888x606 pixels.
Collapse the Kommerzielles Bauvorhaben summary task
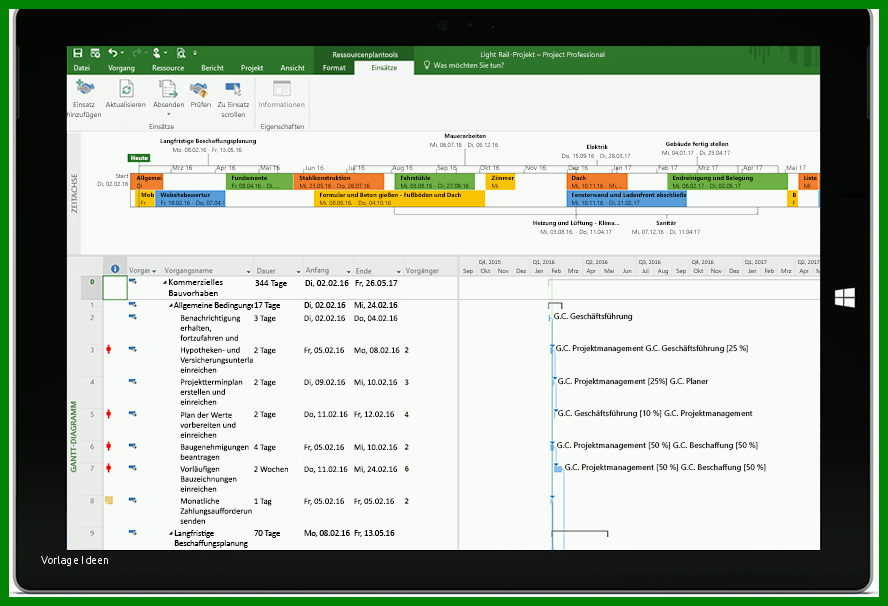pyautogui.click(x=165, y=282)
